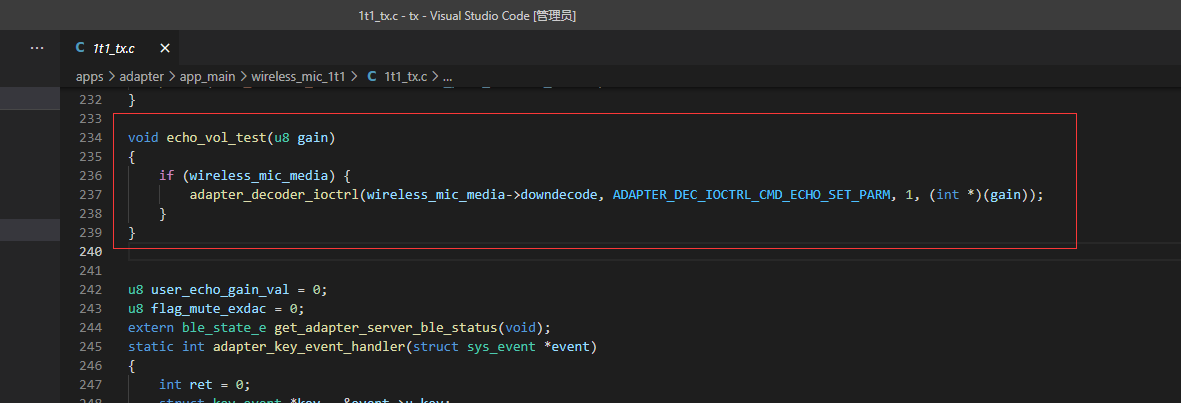This screenshot has width=1181, height=403.
Task: Click the ble_state_e type name
Action: (224, 328)
